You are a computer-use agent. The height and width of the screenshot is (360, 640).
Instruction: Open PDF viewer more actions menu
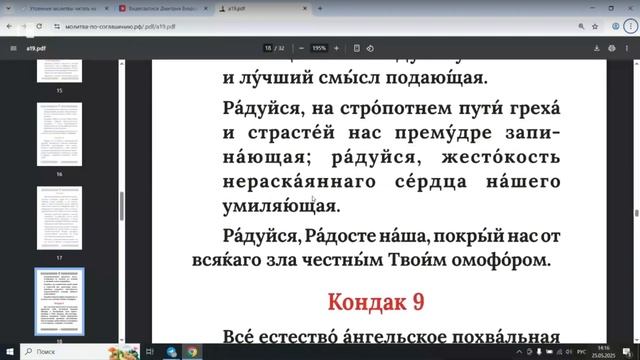click(x=627, y=48)
